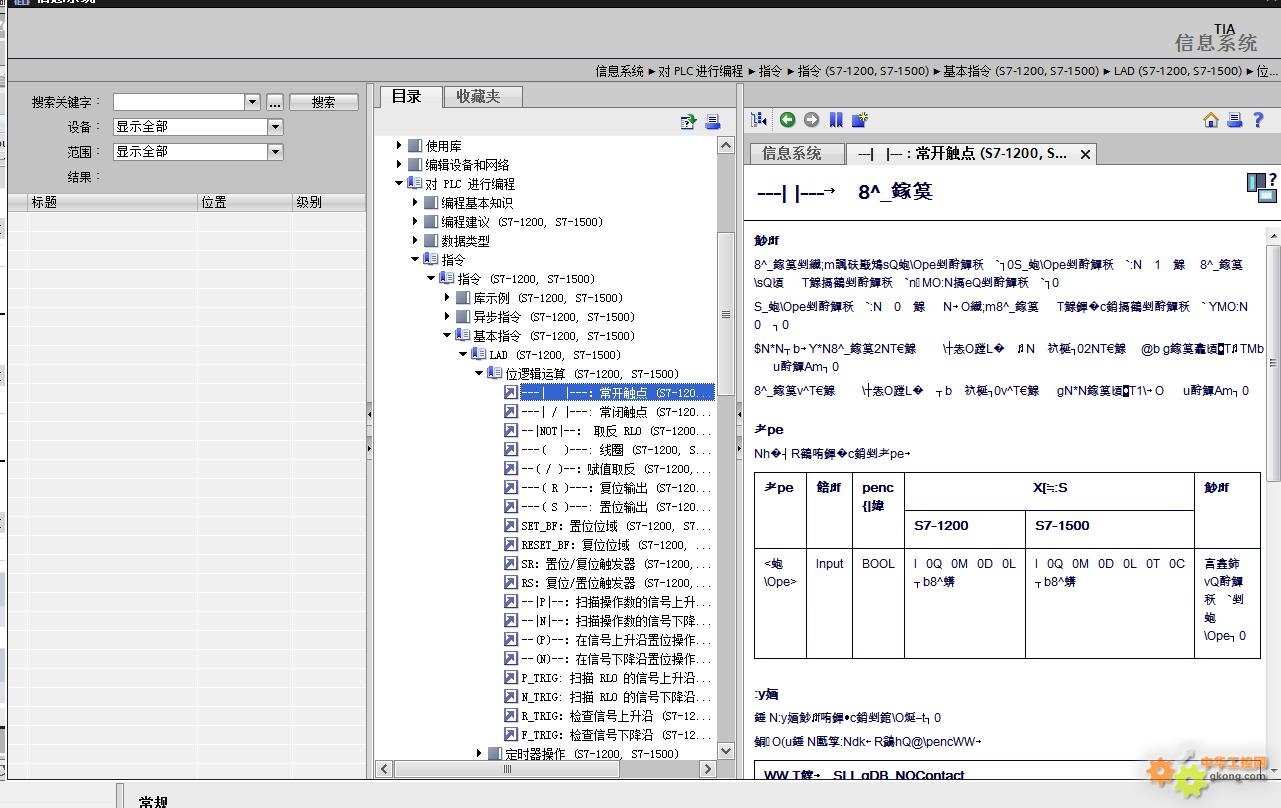The image size is (1281, 808).
Task: Click the page icon beside 定时器操作
Action: point(495,754)
